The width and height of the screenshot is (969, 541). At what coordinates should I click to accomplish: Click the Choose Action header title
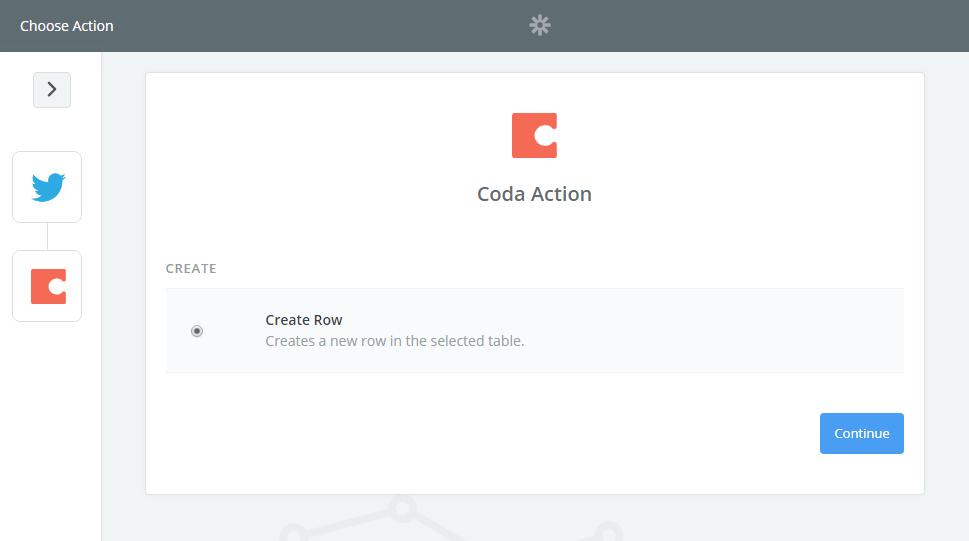[x=67, y=26]
